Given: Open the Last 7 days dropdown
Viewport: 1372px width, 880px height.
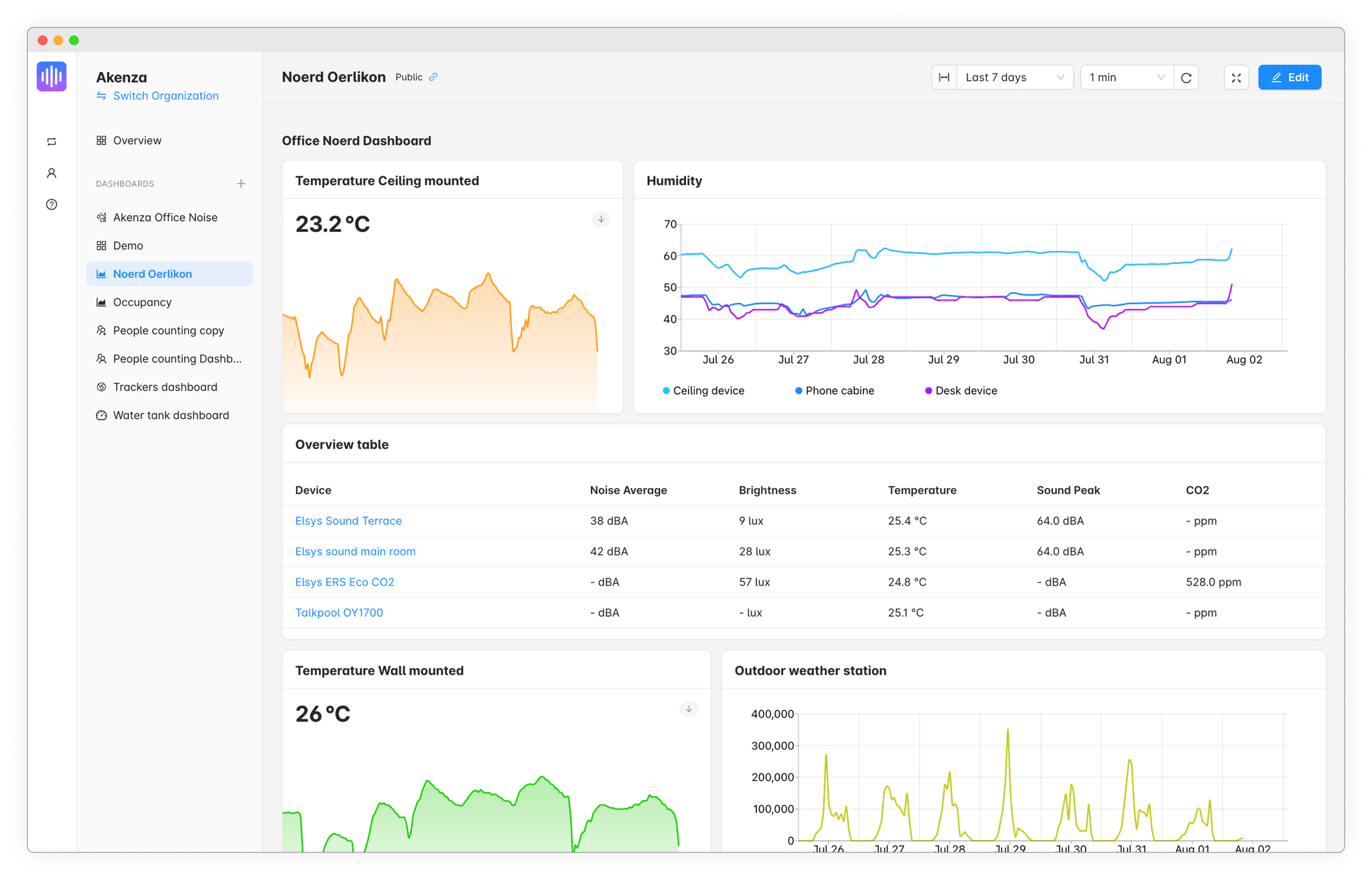Looking at the screenshot, I should [x=1014, y=77].
